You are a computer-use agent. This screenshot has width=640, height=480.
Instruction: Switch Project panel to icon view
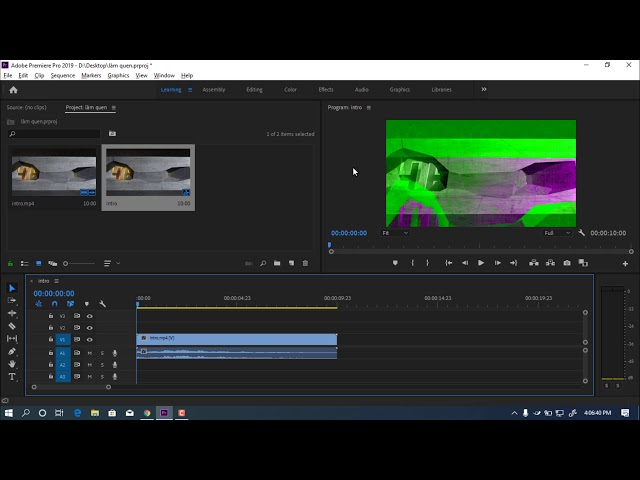click(39, 264)
